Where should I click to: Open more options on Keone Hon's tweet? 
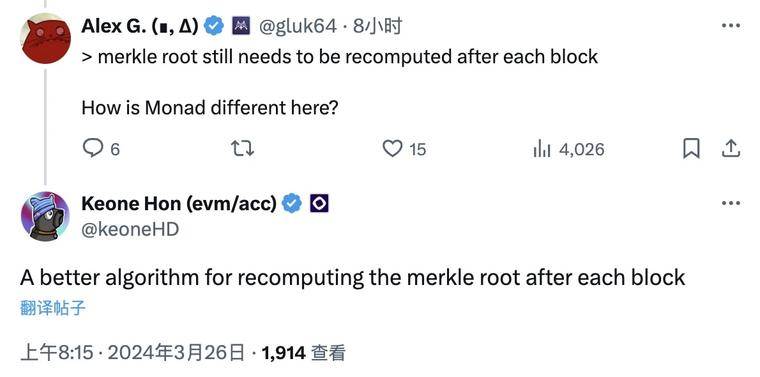pos(731,204)
